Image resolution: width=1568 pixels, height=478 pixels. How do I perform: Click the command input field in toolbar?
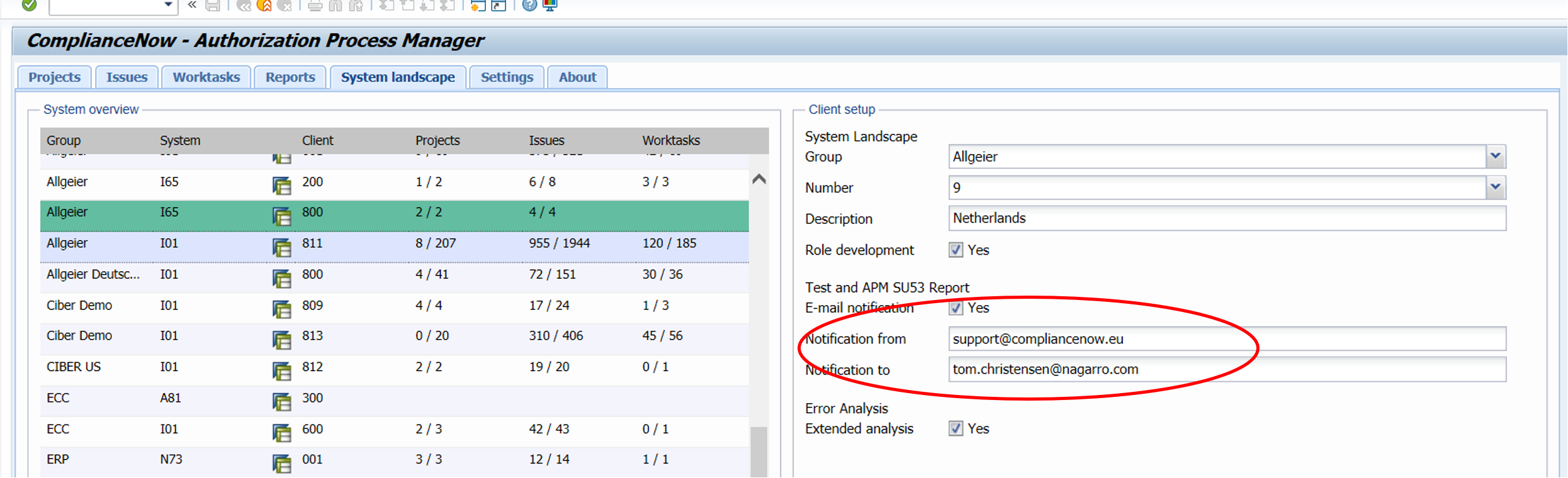coord(106,5)
